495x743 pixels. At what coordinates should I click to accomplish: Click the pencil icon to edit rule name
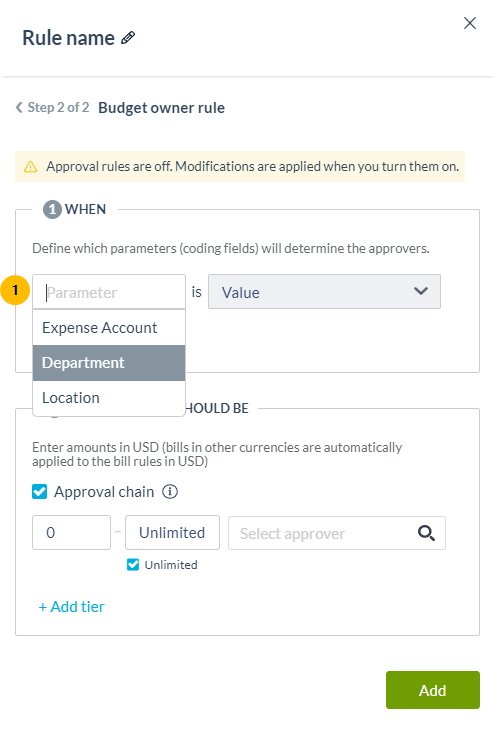tap(128, 38)
